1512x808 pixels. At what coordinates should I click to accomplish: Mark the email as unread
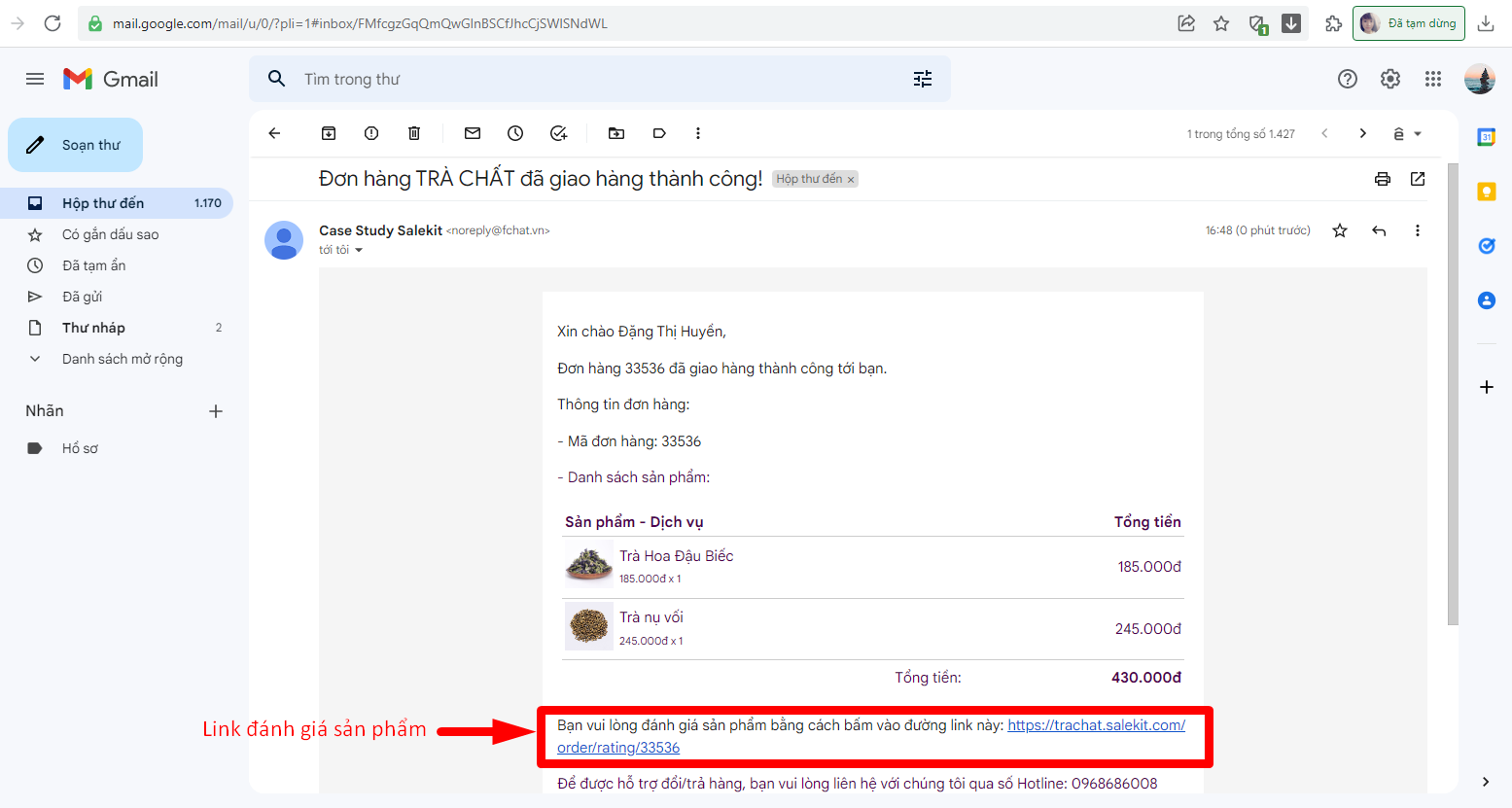tap(473, 133)
